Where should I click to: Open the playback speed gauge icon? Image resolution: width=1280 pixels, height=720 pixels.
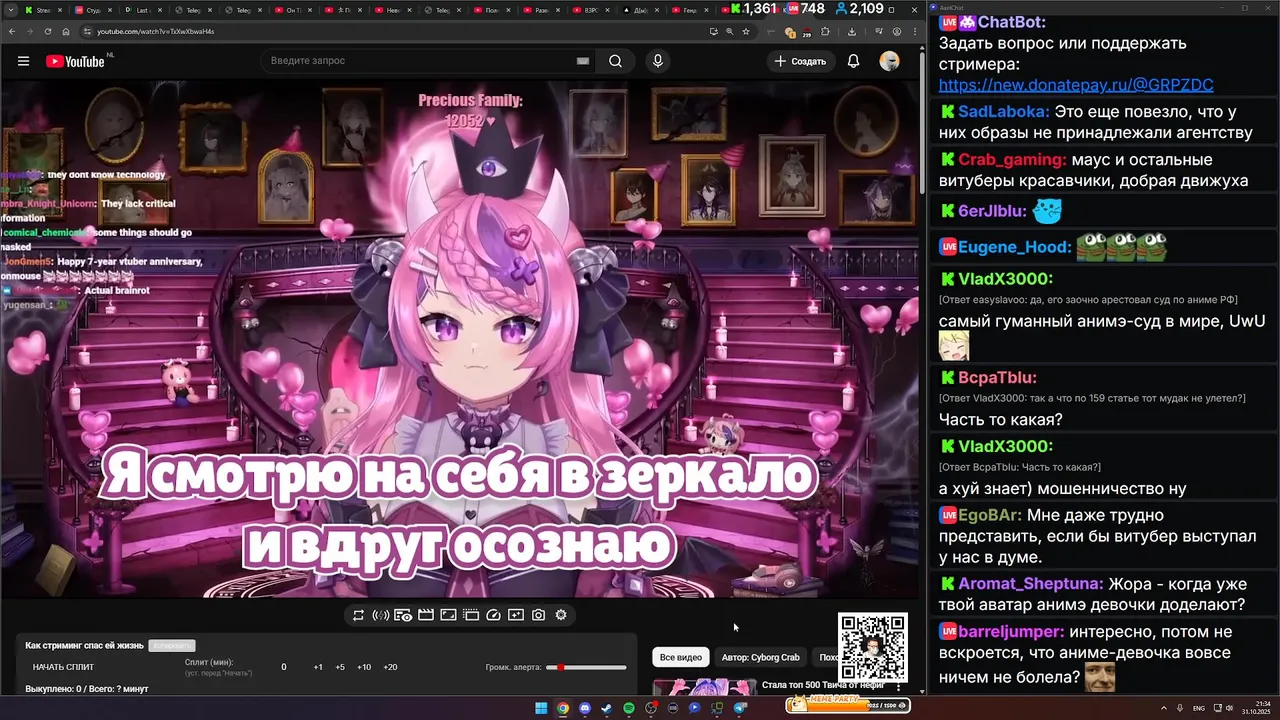(493, 615)
